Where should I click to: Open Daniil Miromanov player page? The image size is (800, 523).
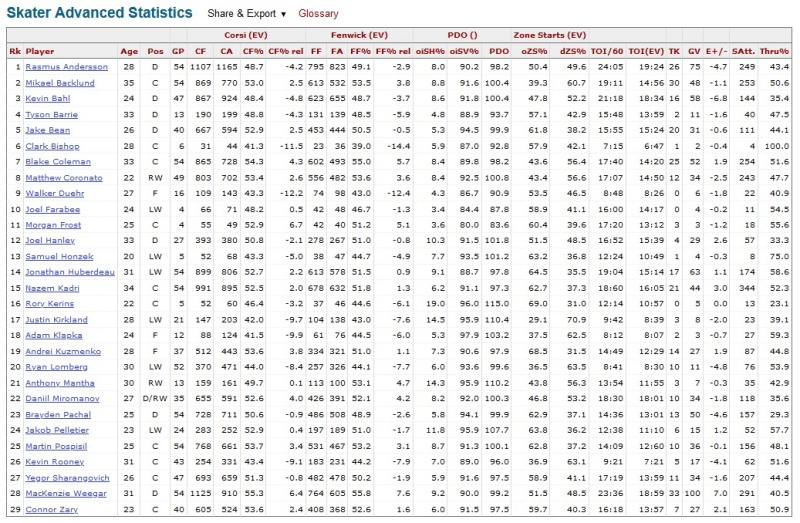click(x=62, y=399)
